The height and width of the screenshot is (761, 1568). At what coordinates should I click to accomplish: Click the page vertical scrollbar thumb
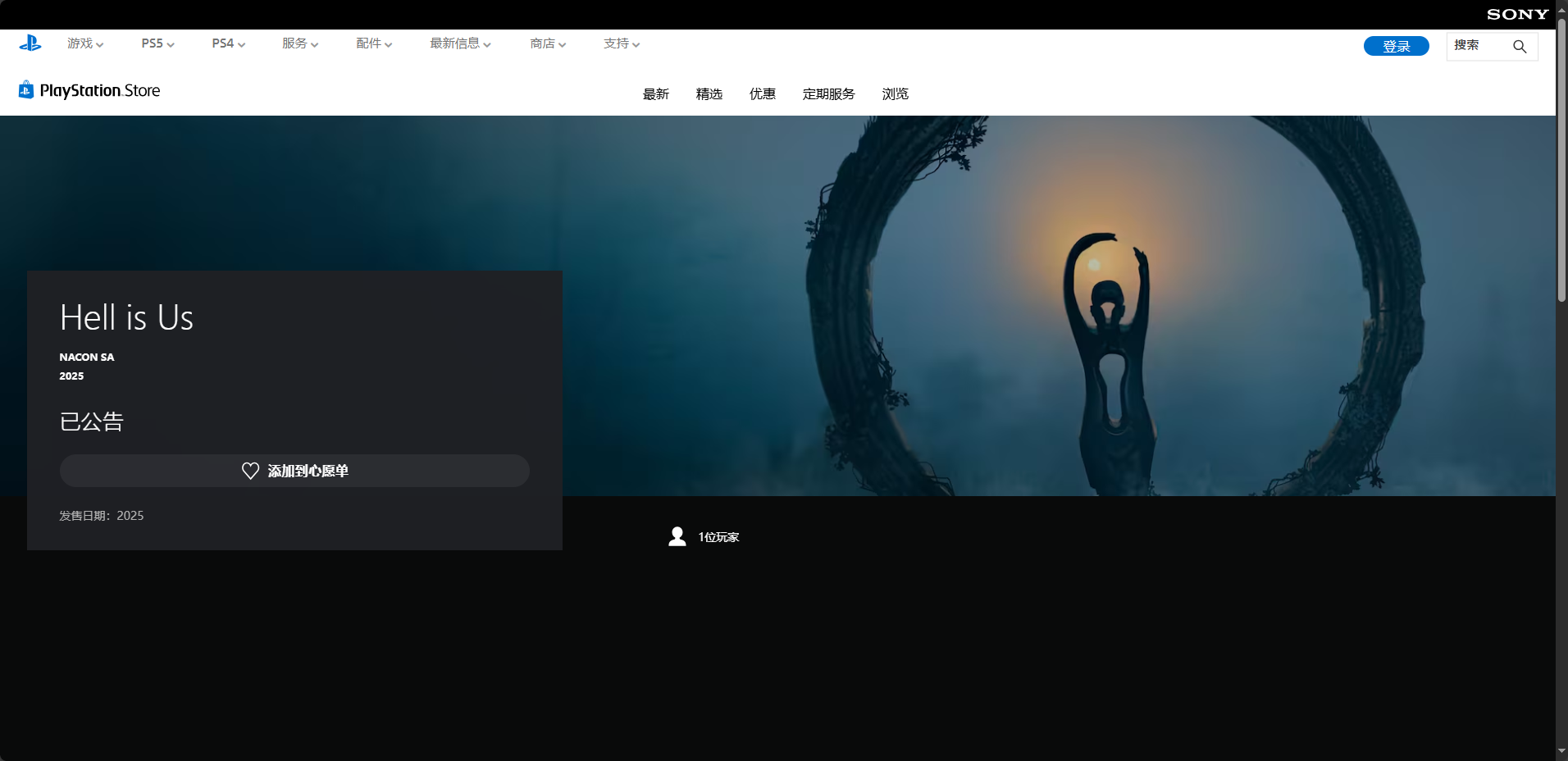[x=1562, y=160]
